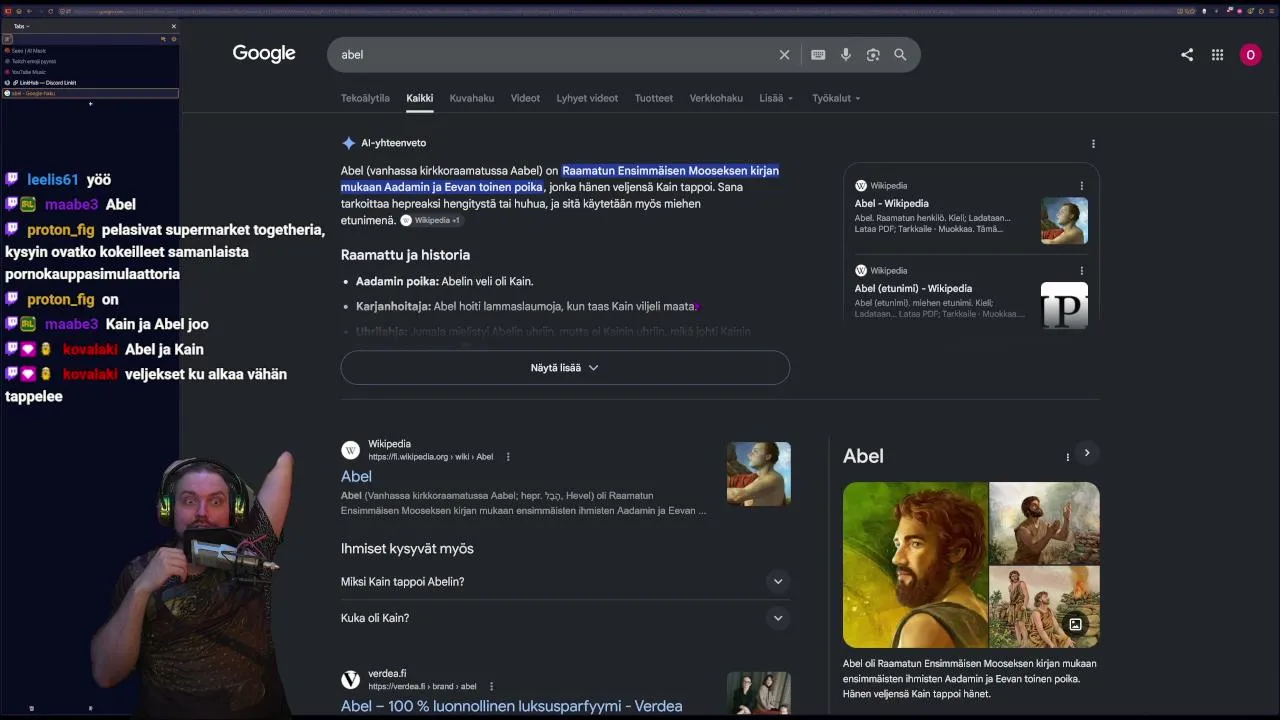This screenshot has width=1280, height=720.
Task: Clear the Google search box text
Action: [784, 55]
